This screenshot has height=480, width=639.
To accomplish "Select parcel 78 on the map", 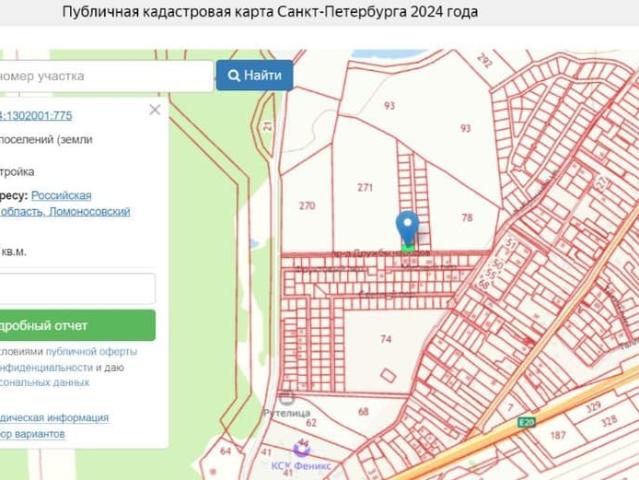I will (x=467, y=218).
